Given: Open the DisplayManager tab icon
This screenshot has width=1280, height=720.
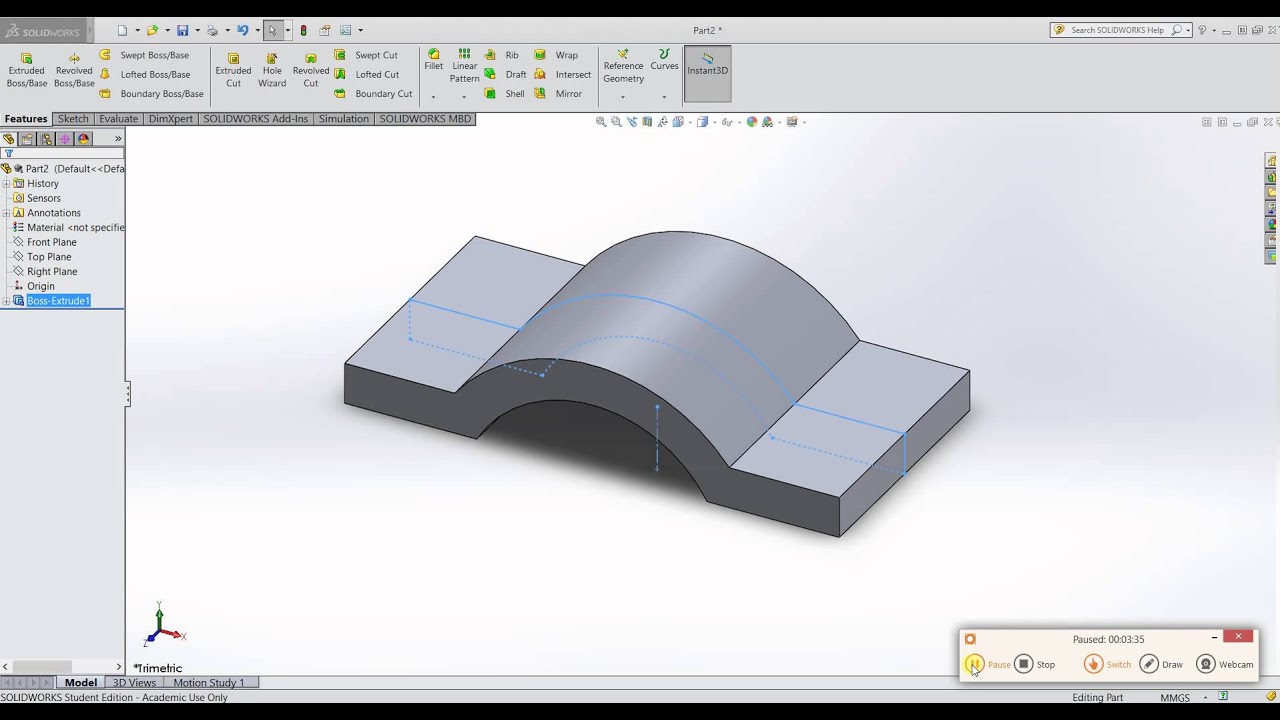Looking at the screenshot, I should [84, 139].
